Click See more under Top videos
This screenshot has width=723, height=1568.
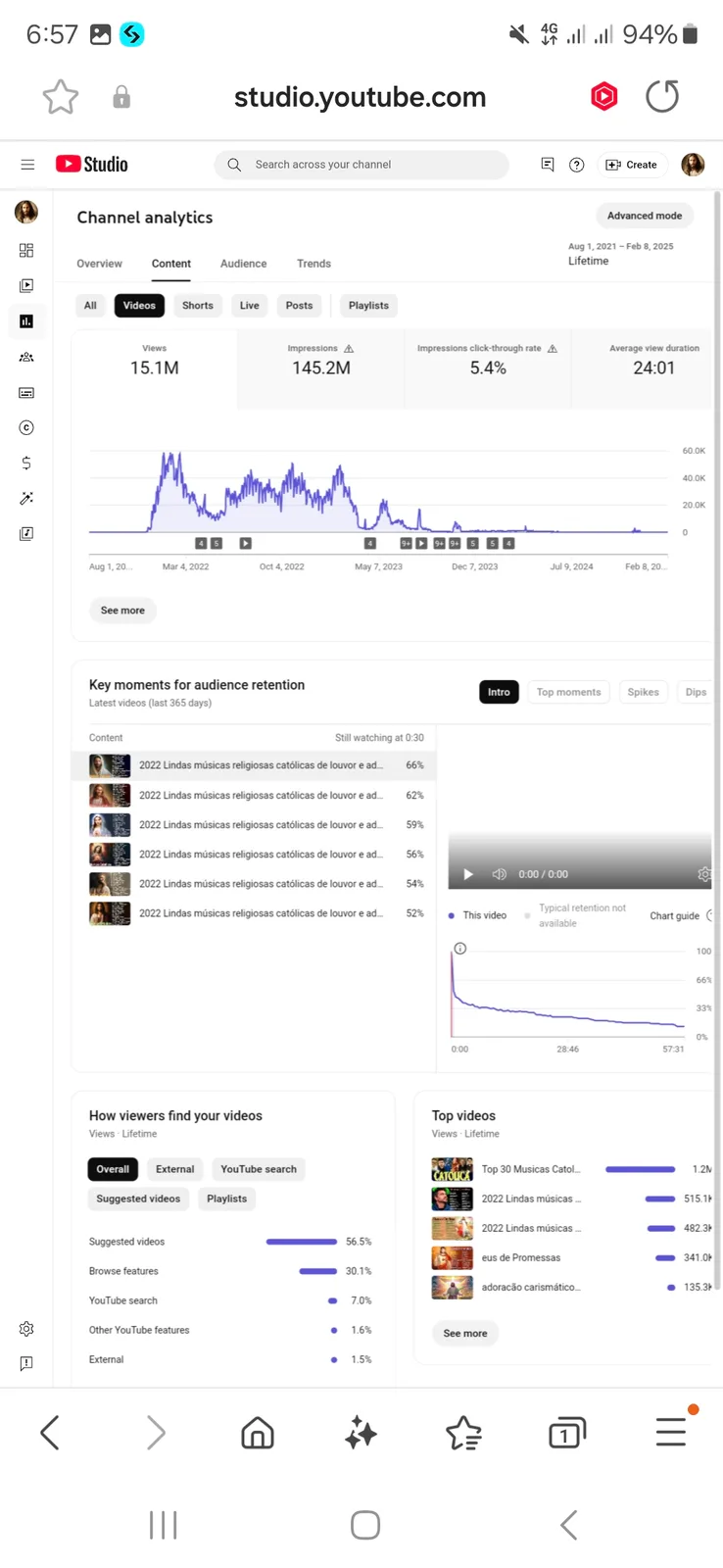(x=465, y=1334)
